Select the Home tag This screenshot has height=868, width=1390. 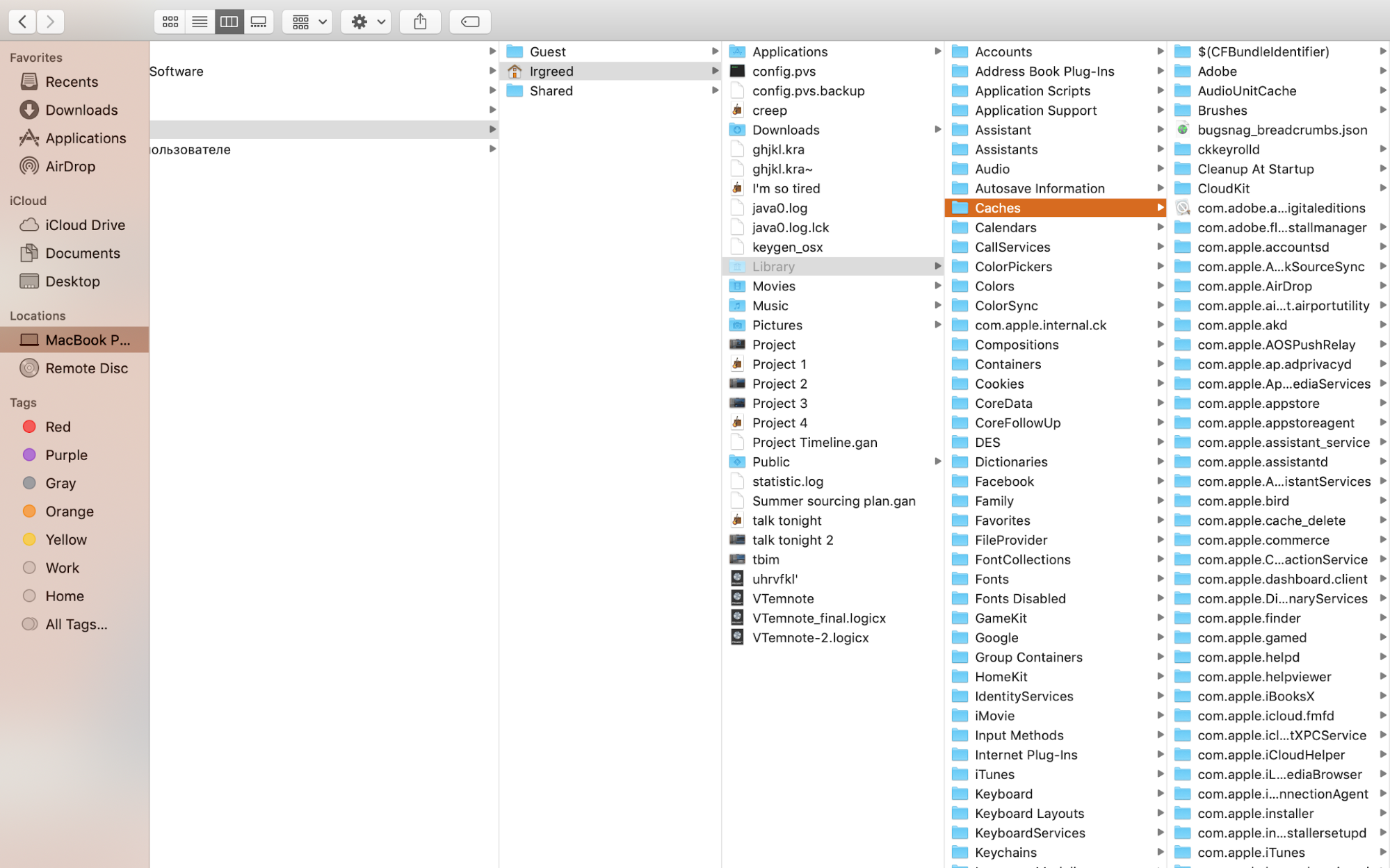click(74, 596)
